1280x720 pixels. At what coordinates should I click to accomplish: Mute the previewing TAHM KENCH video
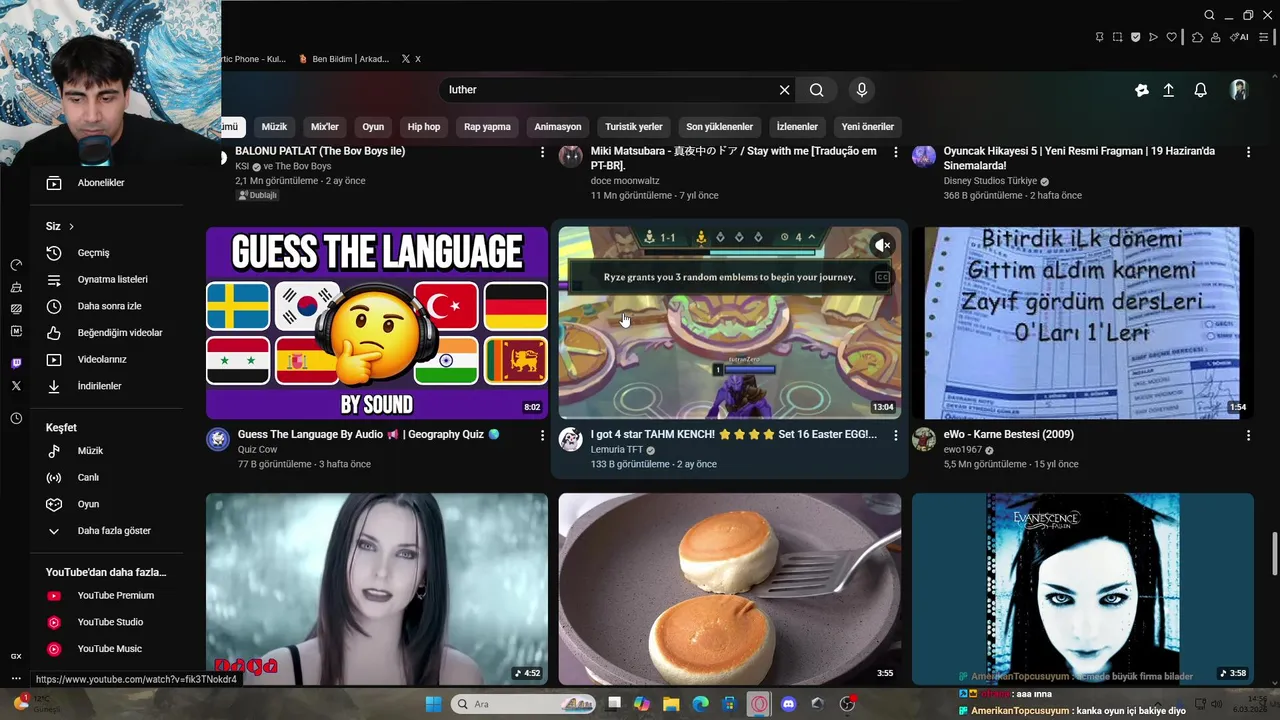click(x=882, y=245)
